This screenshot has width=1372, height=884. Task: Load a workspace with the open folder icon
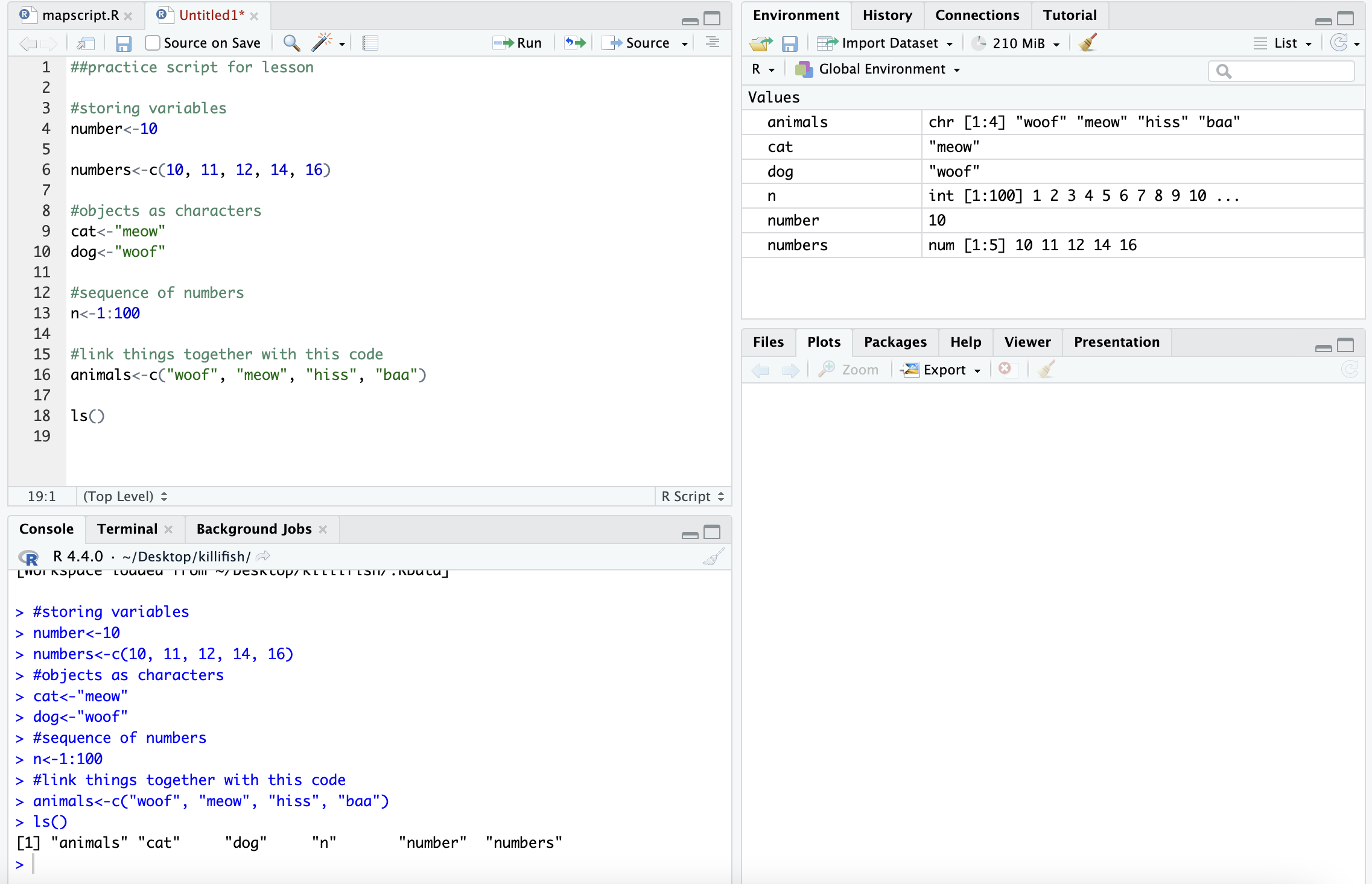pyautogui.click(x=760, y=43)
